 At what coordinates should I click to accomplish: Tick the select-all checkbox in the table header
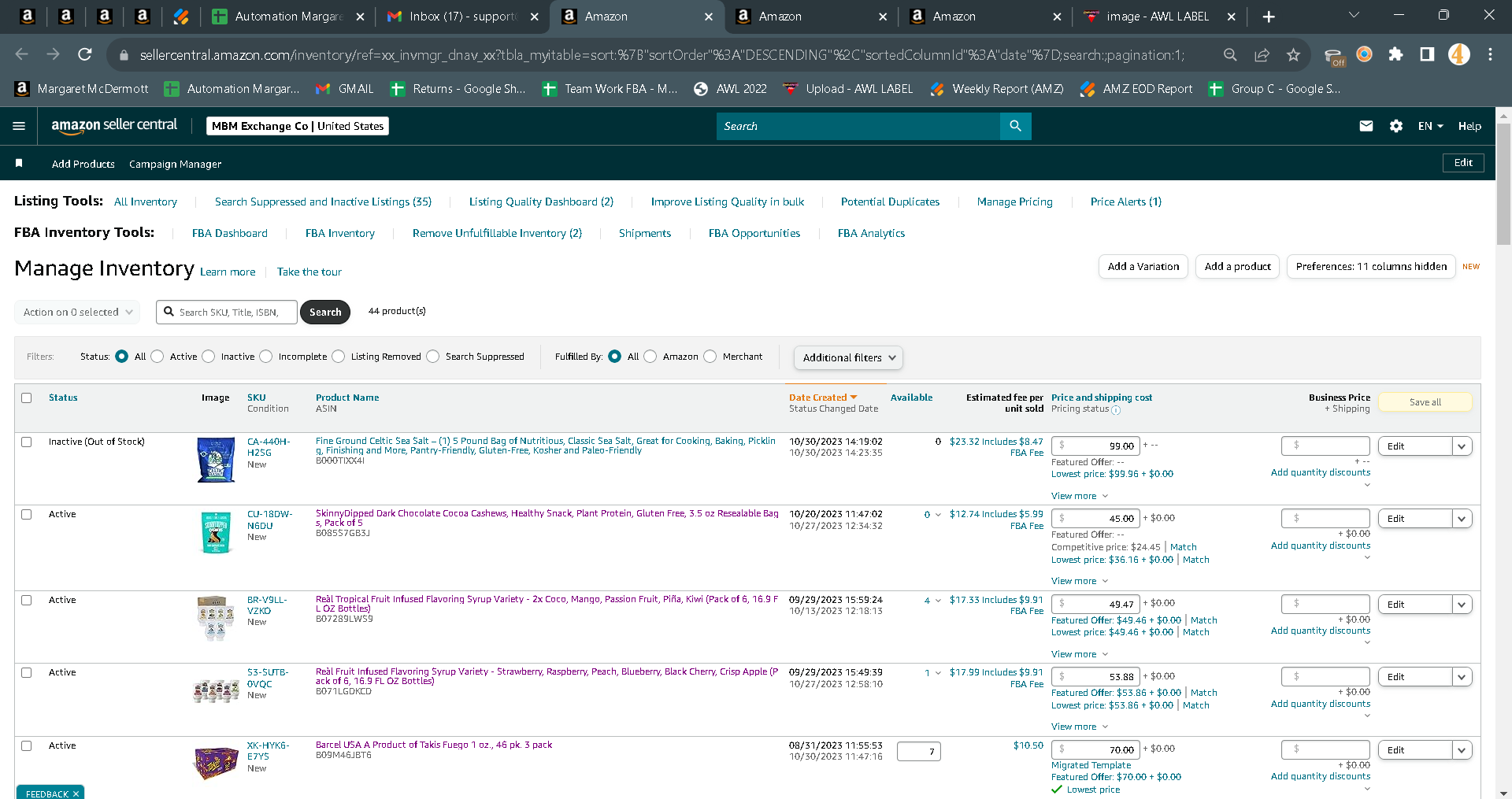27,398
